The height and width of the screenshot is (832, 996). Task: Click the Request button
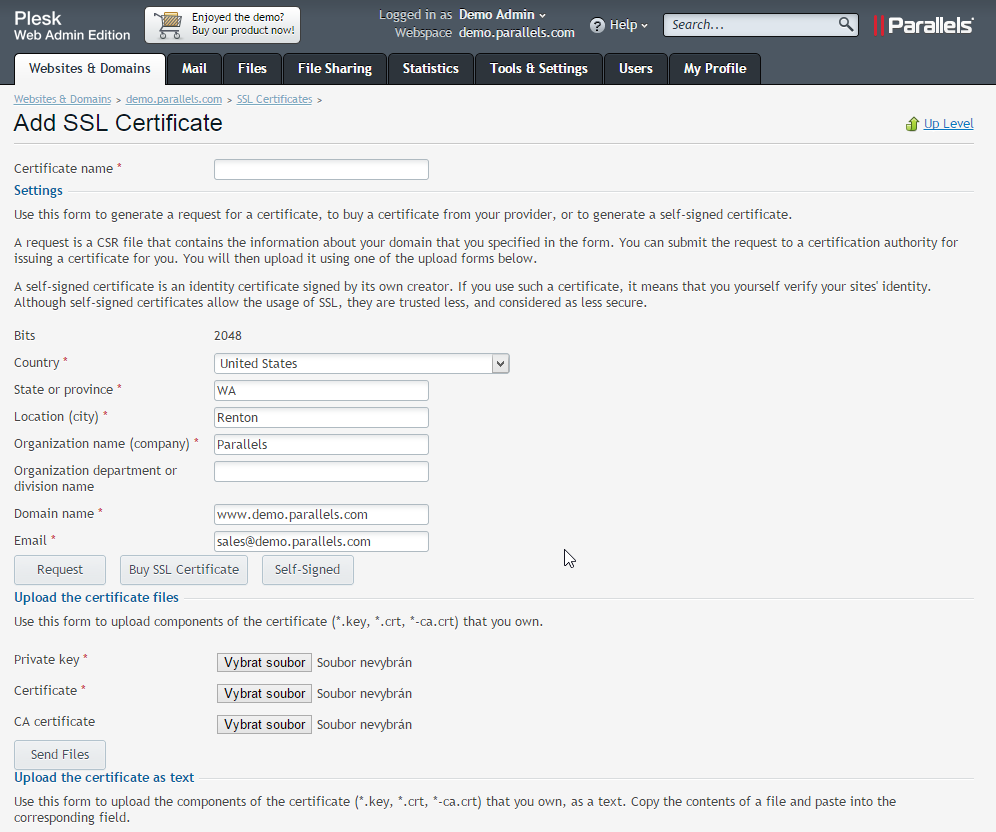(x=60, y=570)
